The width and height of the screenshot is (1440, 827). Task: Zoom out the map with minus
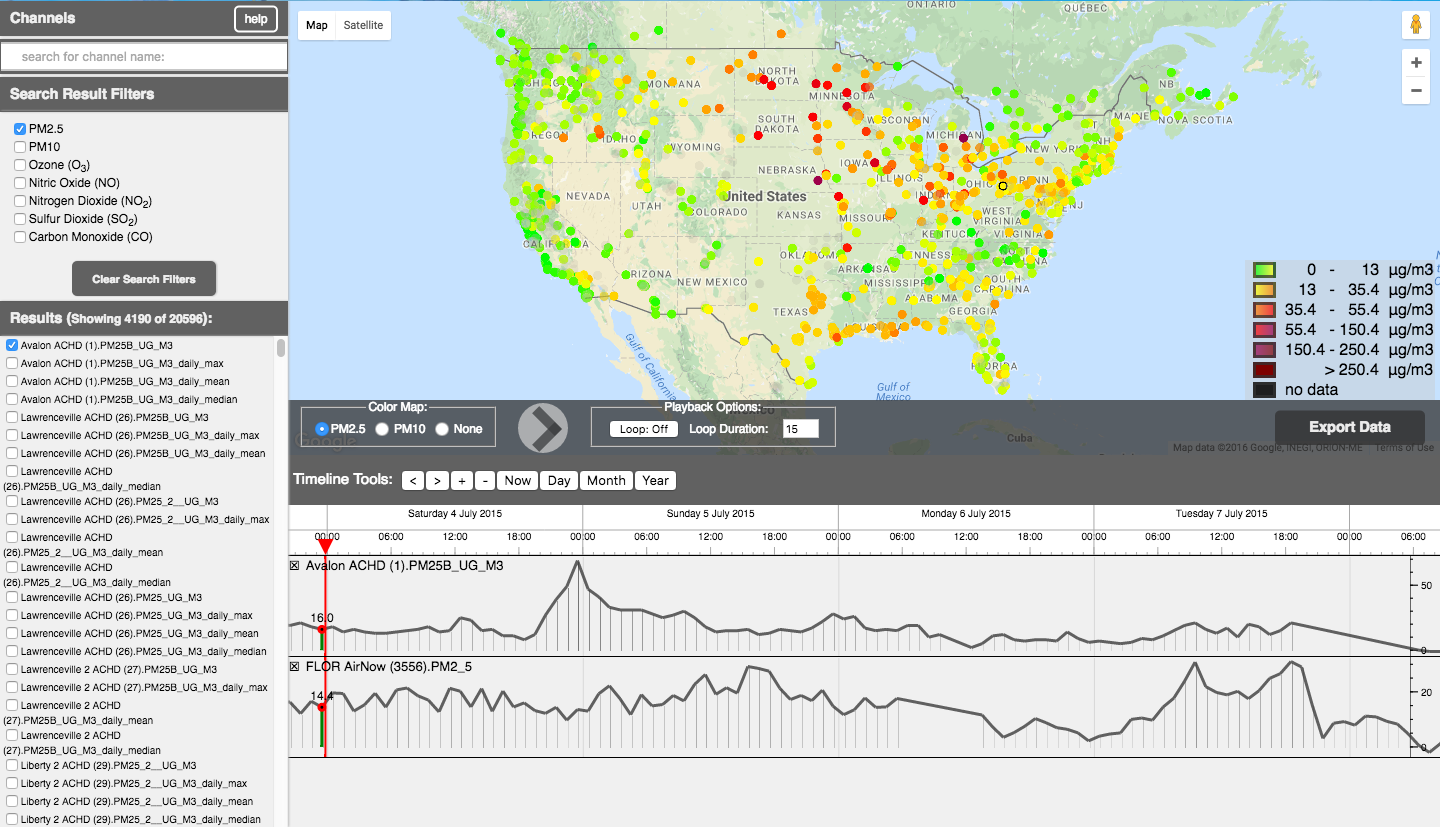[x=1416, y=90]
